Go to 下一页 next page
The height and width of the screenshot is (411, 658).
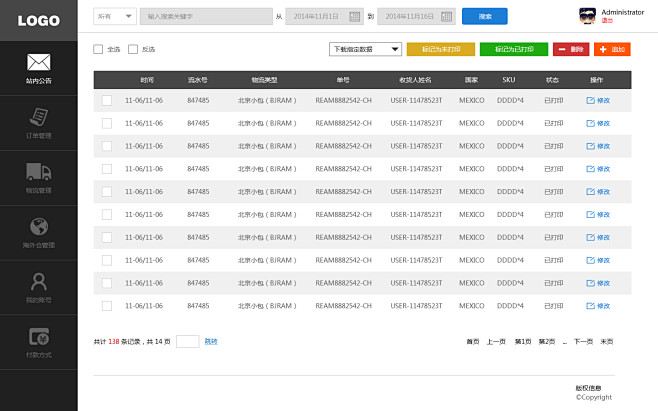pyautogui.click(x=583, y=342)
